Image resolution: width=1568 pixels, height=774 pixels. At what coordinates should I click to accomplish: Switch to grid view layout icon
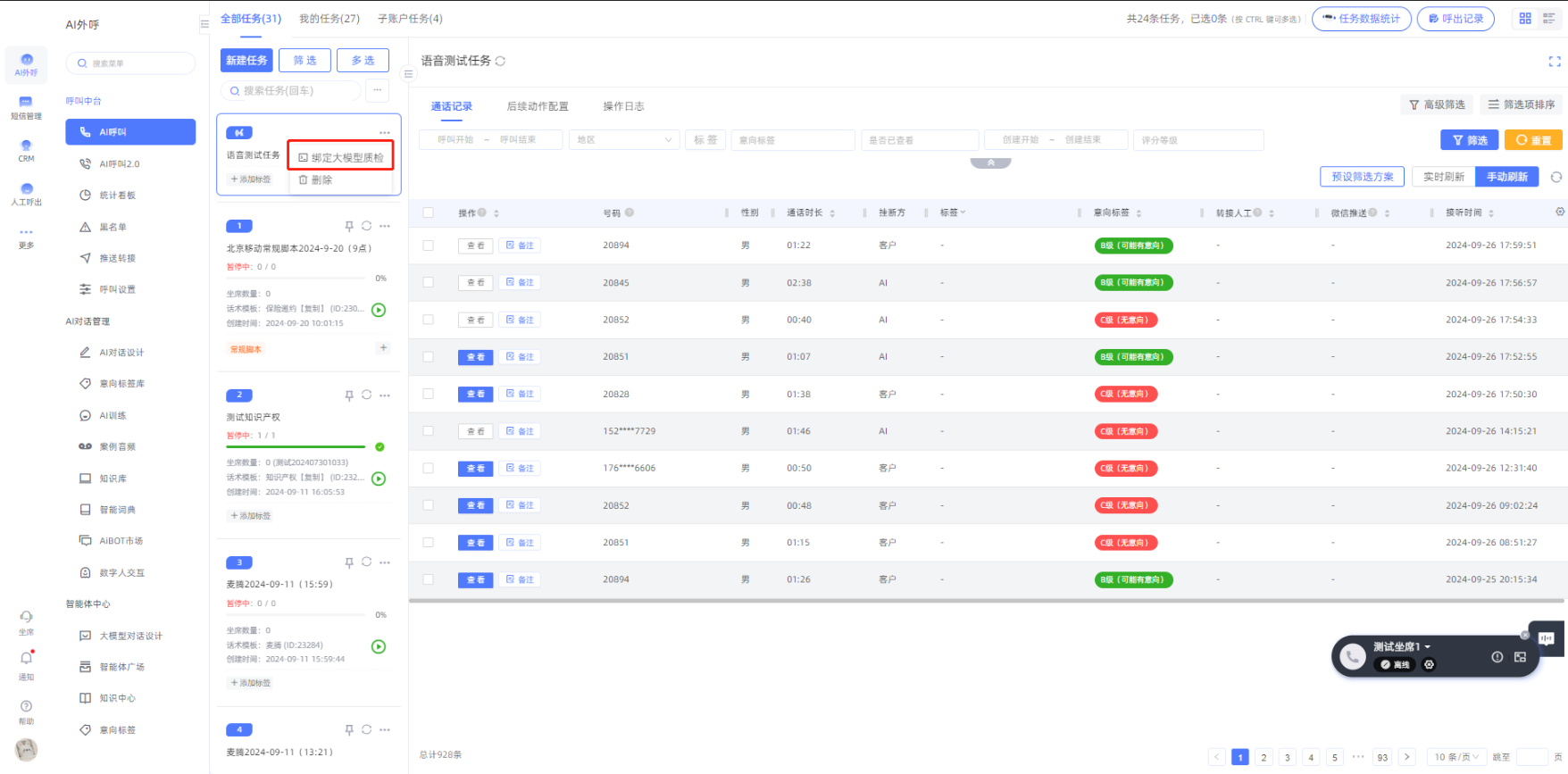pos(1525,19)
